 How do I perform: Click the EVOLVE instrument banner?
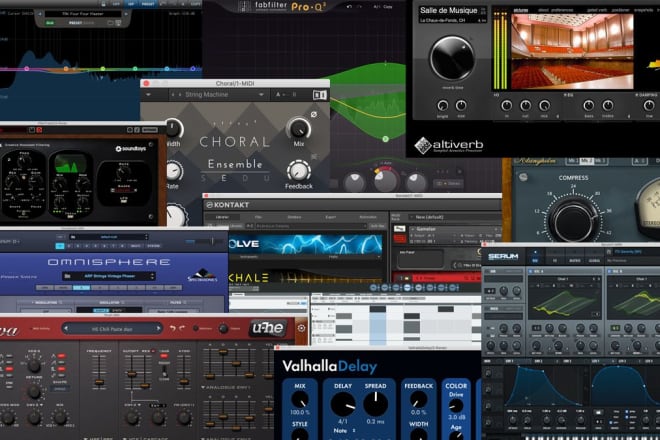tap(306, 244)
